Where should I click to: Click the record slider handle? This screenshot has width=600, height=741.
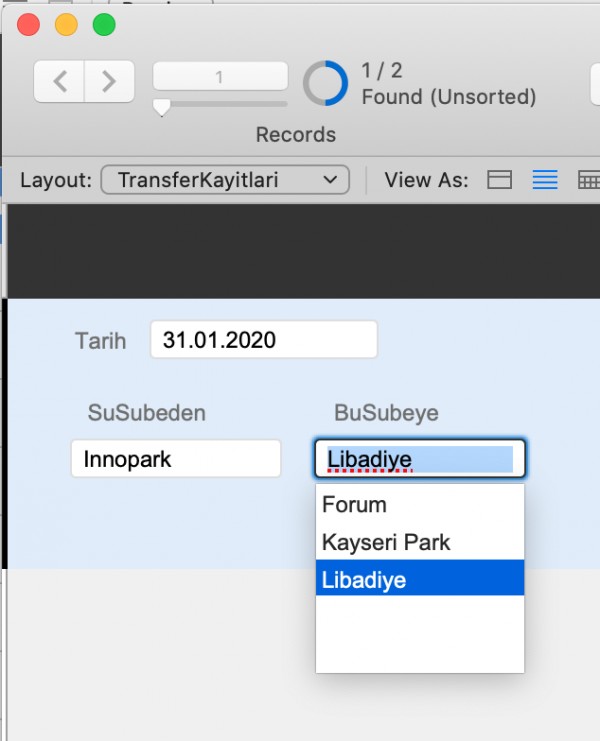[162, 107]
